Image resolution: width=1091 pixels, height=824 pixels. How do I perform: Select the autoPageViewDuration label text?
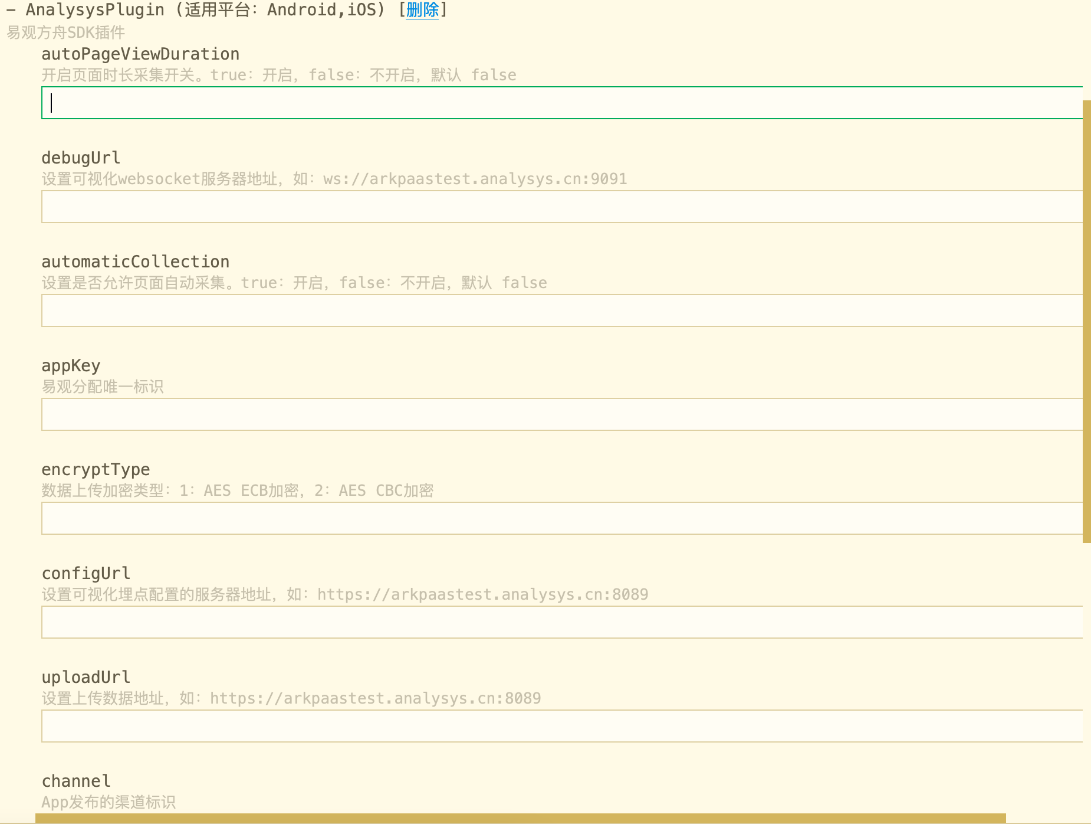click(x=140, y=54)
